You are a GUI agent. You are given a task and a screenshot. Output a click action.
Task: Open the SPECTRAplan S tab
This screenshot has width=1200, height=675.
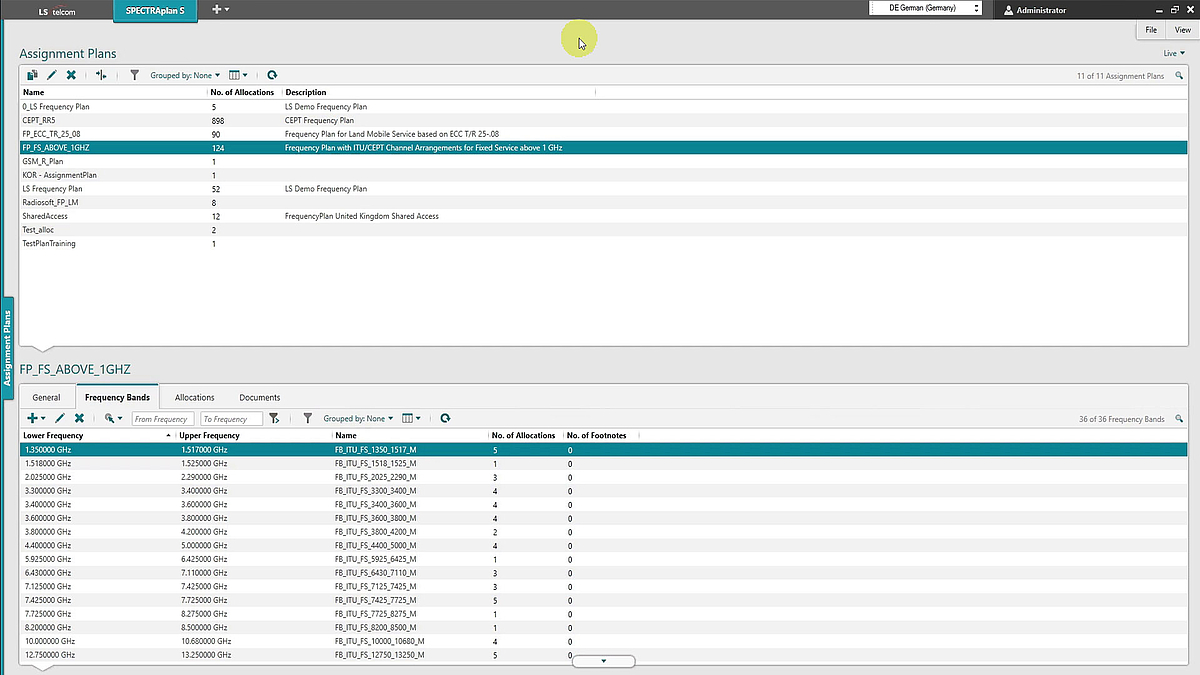click(x=155, y=10)
